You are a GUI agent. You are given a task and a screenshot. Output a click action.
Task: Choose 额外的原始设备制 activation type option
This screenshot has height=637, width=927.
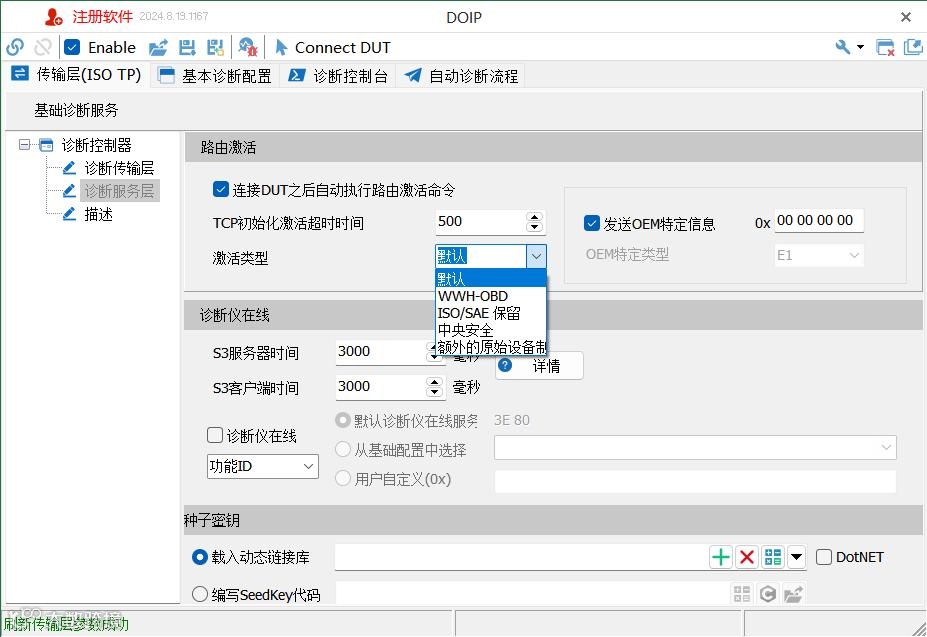[x=491, y=347]
